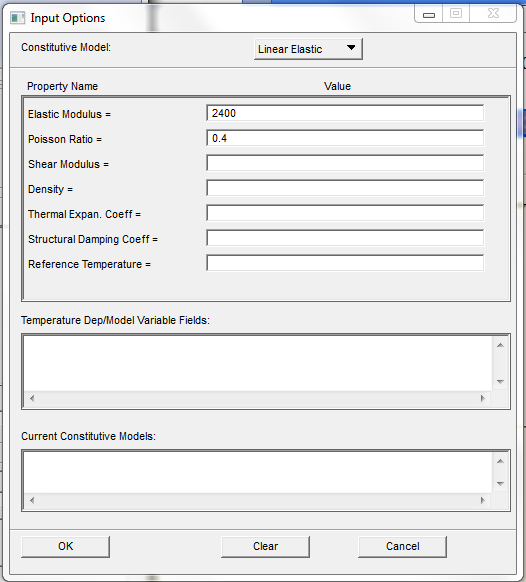Minimize the Input Options window

pos(429,14)
